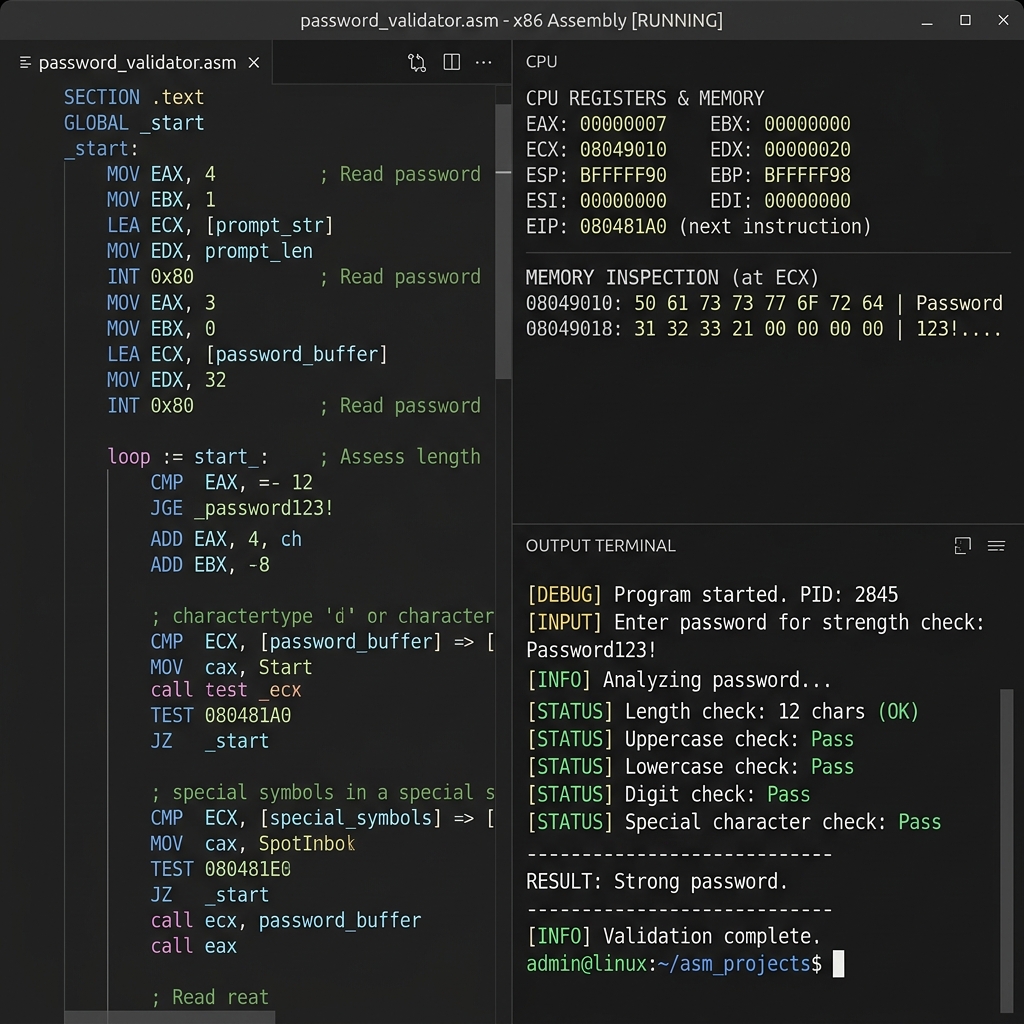This screenshot has height=1024, width=1024.
Task: Click the 'loop := start_:' line
Action: [187, 456]
